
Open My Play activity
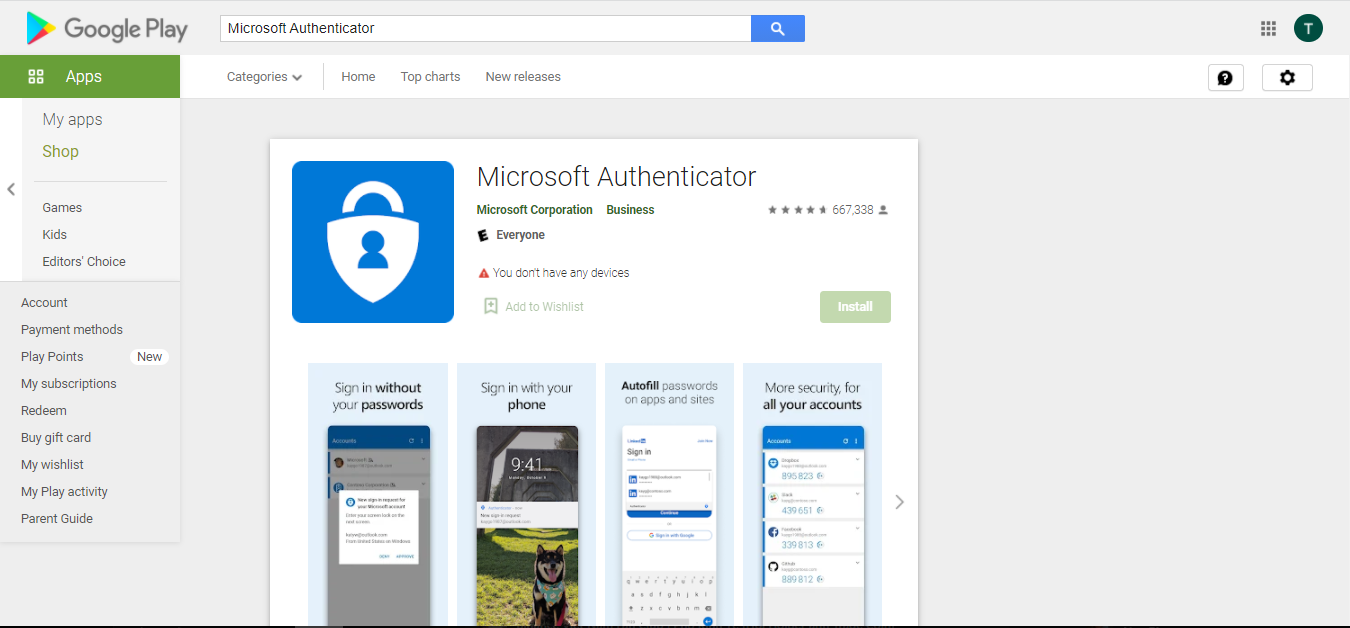click(x=64, y=491)
